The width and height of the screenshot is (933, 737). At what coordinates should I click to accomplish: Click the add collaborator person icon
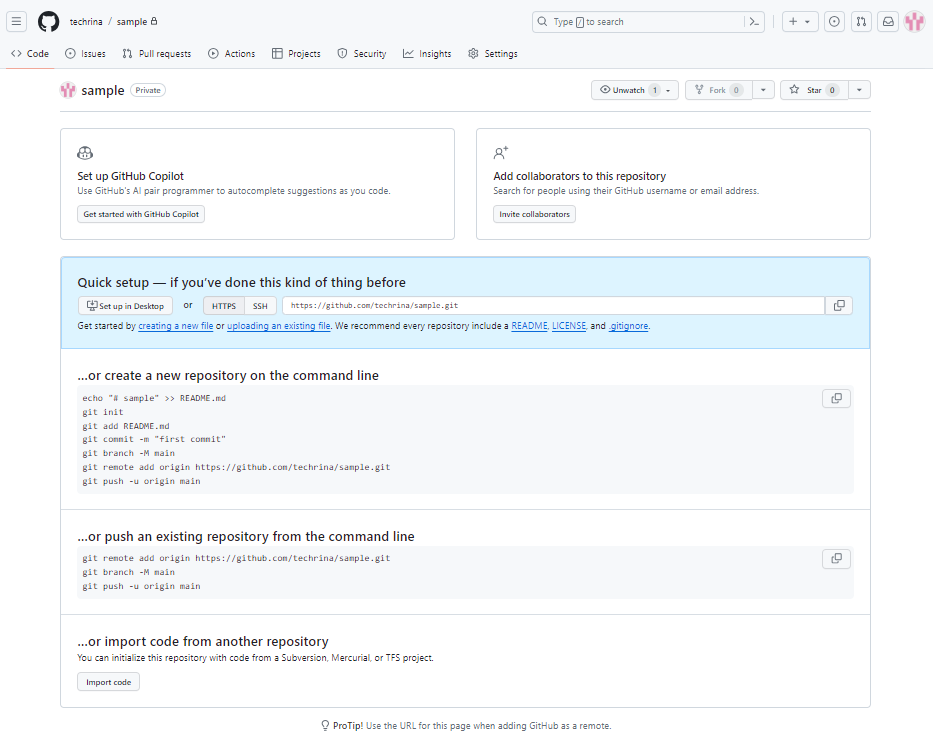(x=501, y=153)
